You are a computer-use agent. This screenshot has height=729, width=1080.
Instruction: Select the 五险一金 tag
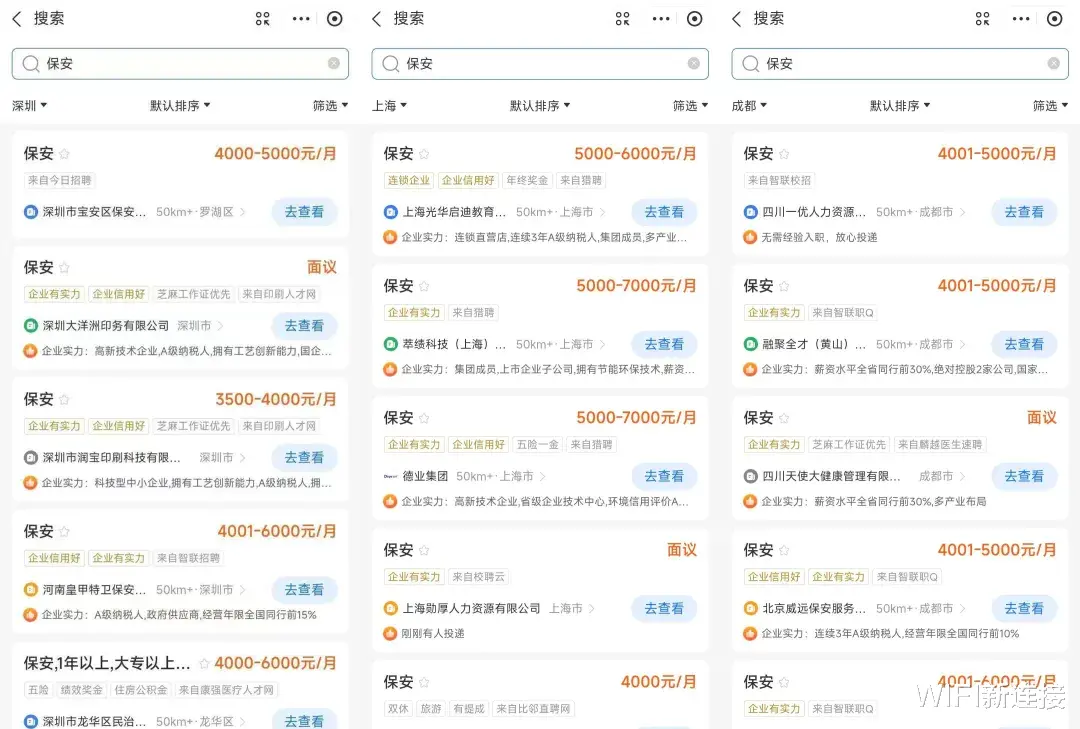[x=537, y=444]
